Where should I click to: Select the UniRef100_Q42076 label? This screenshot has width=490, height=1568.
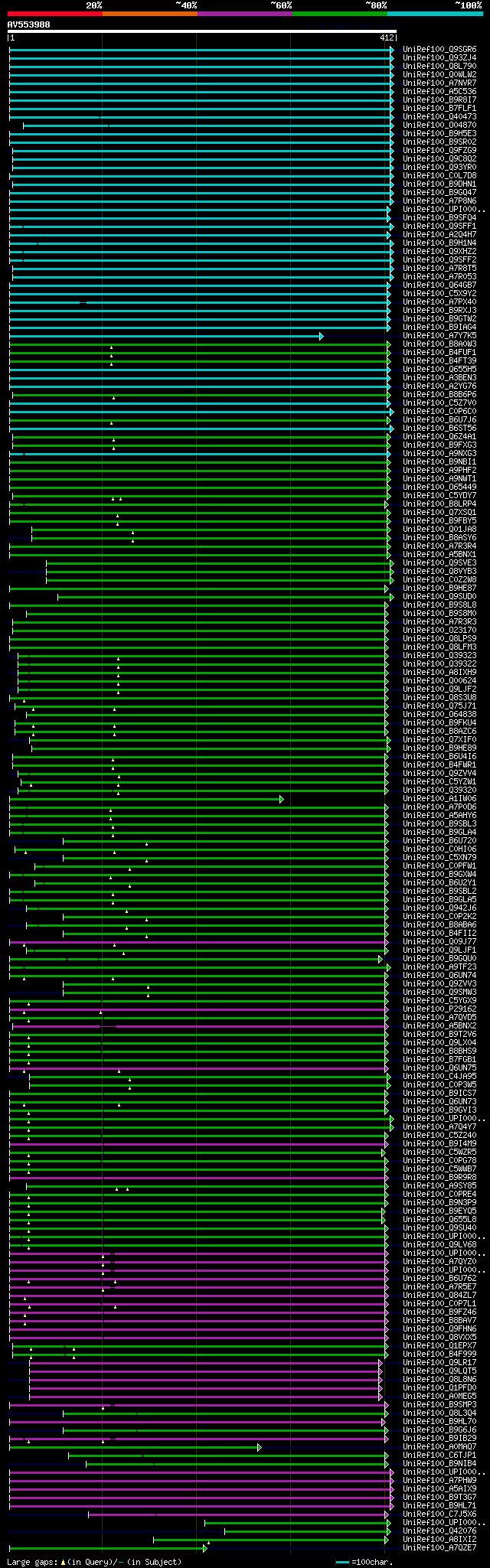click(x=439, y=1531)
